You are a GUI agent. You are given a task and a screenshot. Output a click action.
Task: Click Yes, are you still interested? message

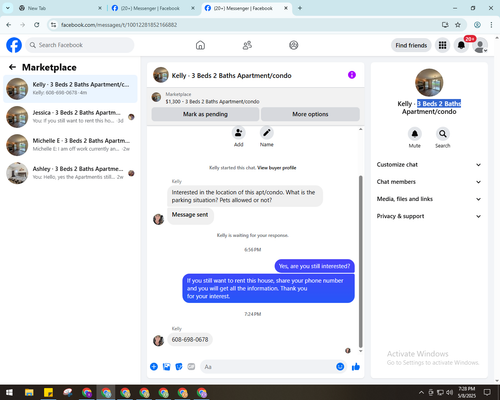(x=314, y=266)
